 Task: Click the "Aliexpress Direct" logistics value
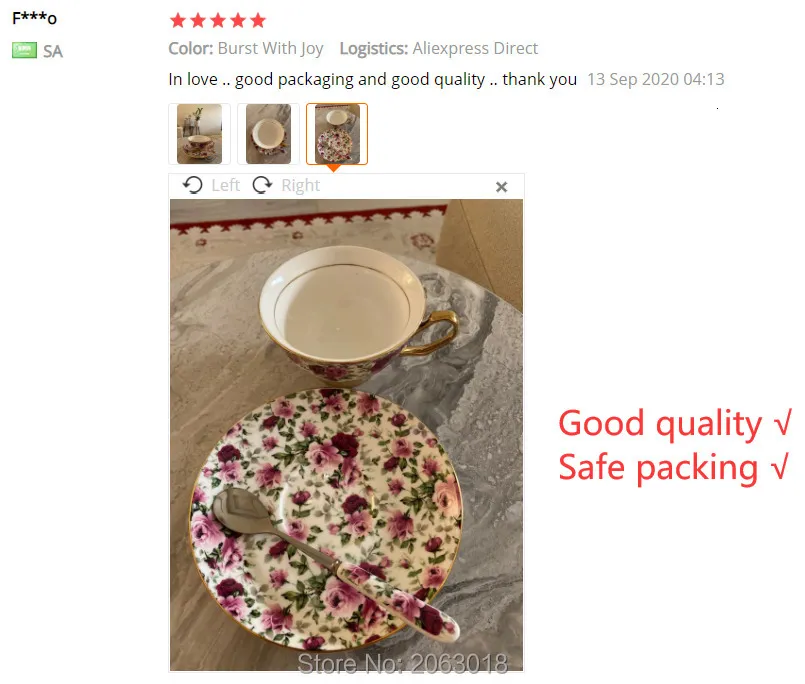475,48
